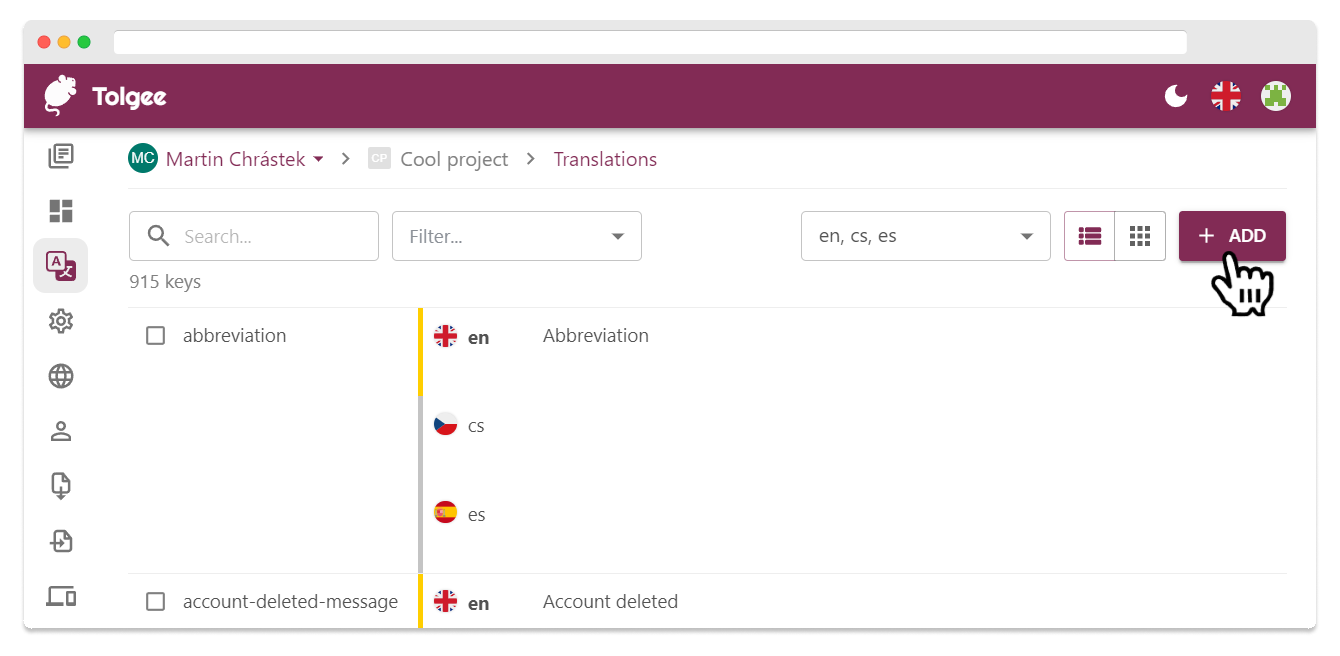Open project members person icon
Screen dimensions: 1340x656
(x=61, y=431)
